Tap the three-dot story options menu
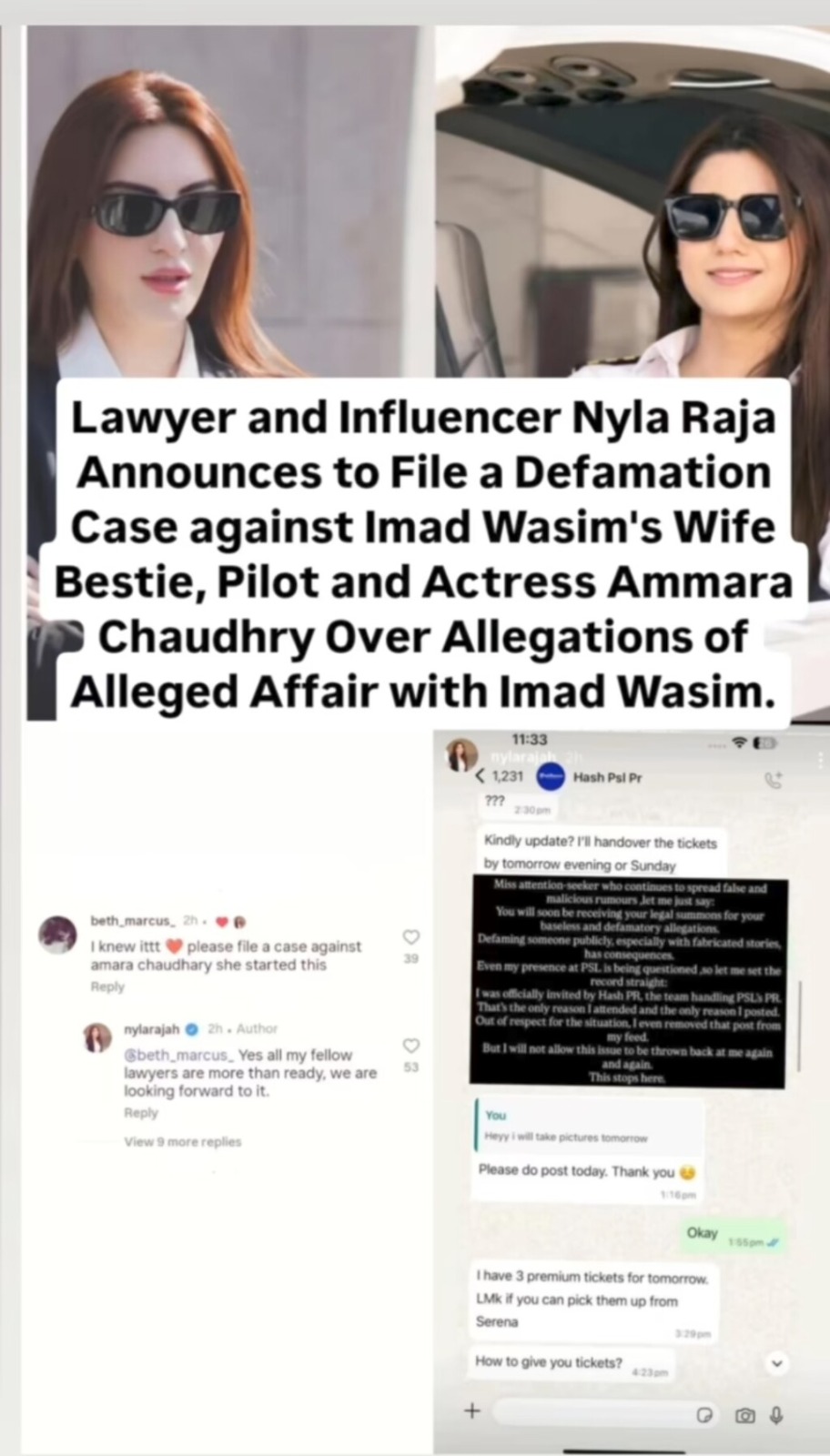Image resolution: width=830 pixels, height=1456 pixels. tap(820, 759)
